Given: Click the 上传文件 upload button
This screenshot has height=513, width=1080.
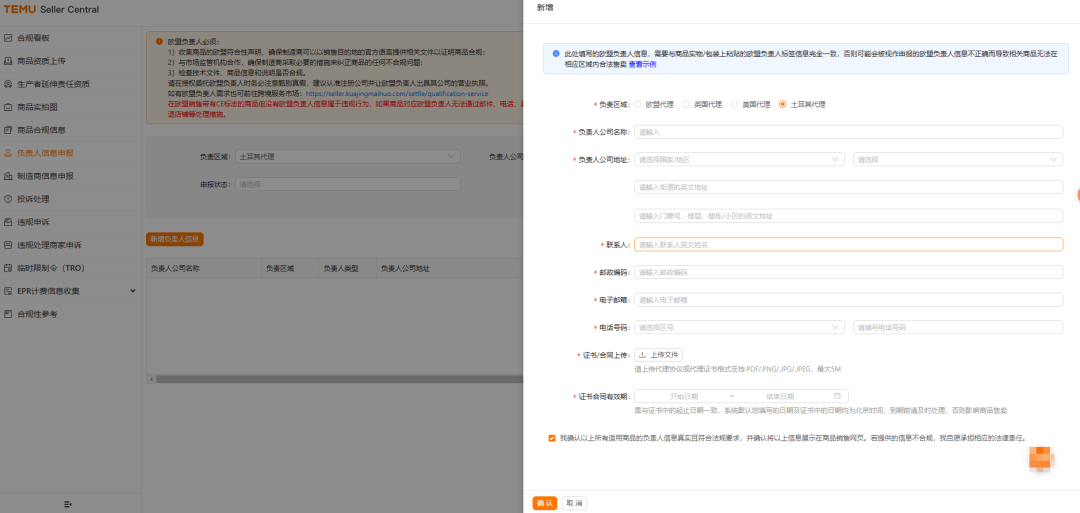Looking at the screenshot, I should click(659, 355).
